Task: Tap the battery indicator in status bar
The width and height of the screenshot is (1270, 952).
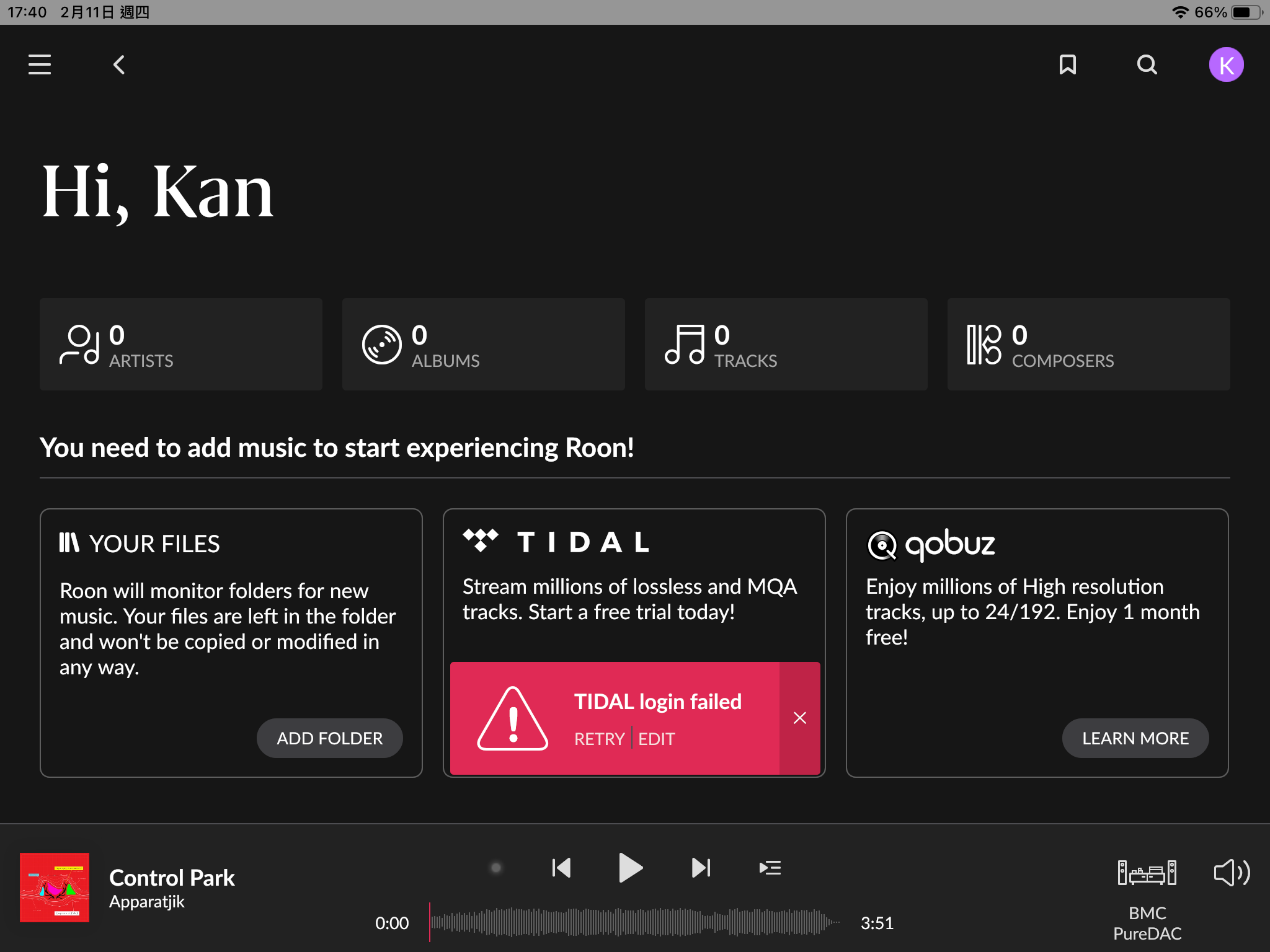Action: tap(1246, 12)
